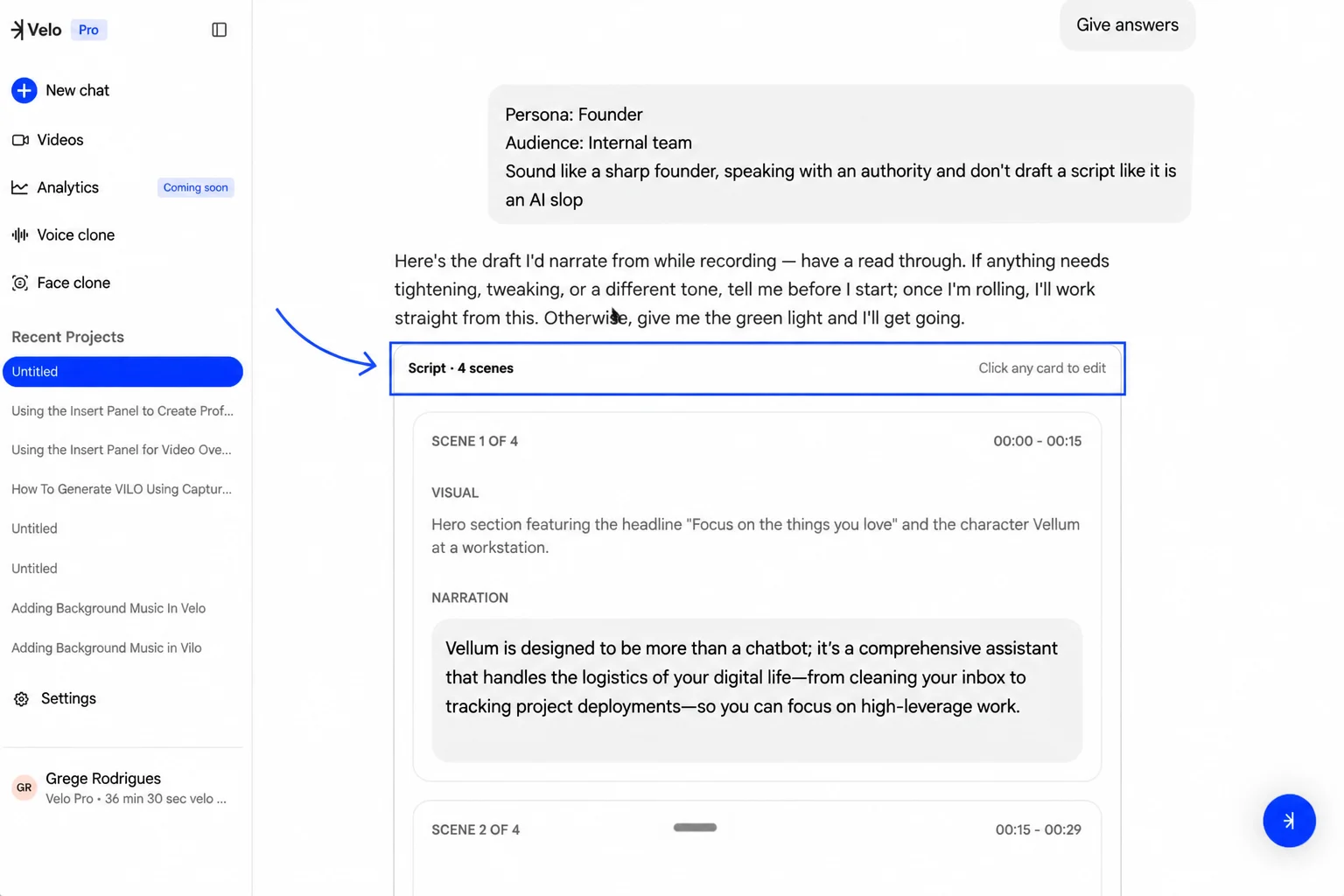The width and height of the screenshot is (1344, 896).
Task: Click the blue floating Velo button
Action: click(1289, 821)
